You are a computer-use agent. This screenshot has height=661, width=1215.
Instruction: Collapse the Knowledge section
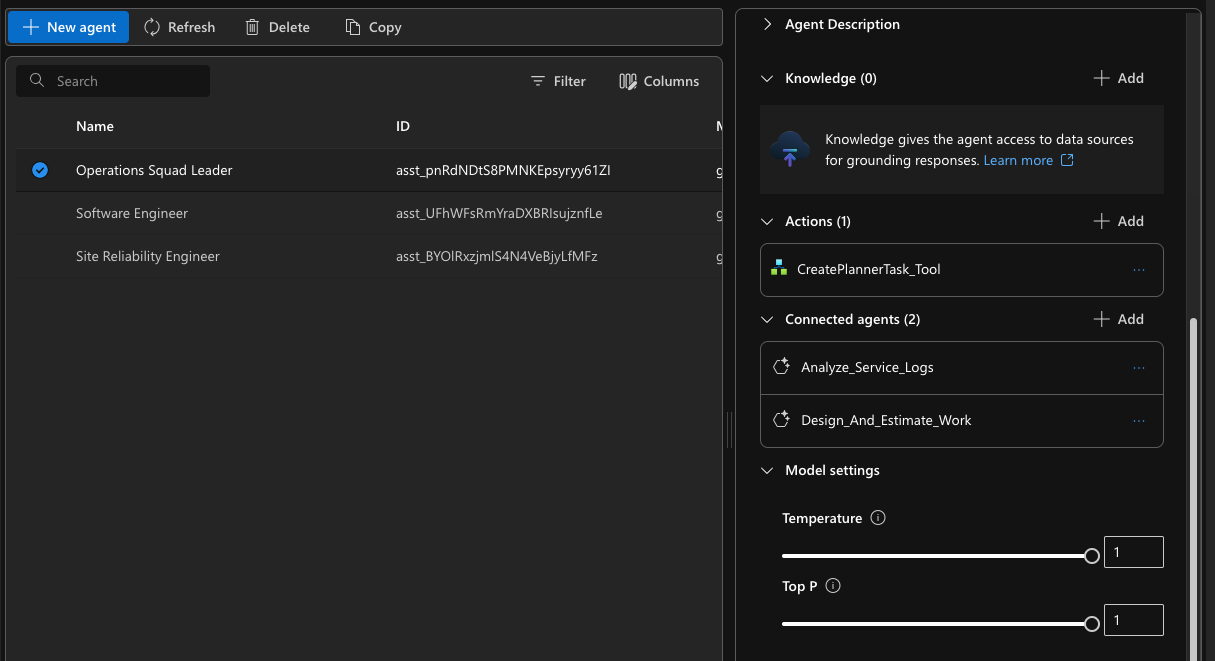click(x=768, y=78)
